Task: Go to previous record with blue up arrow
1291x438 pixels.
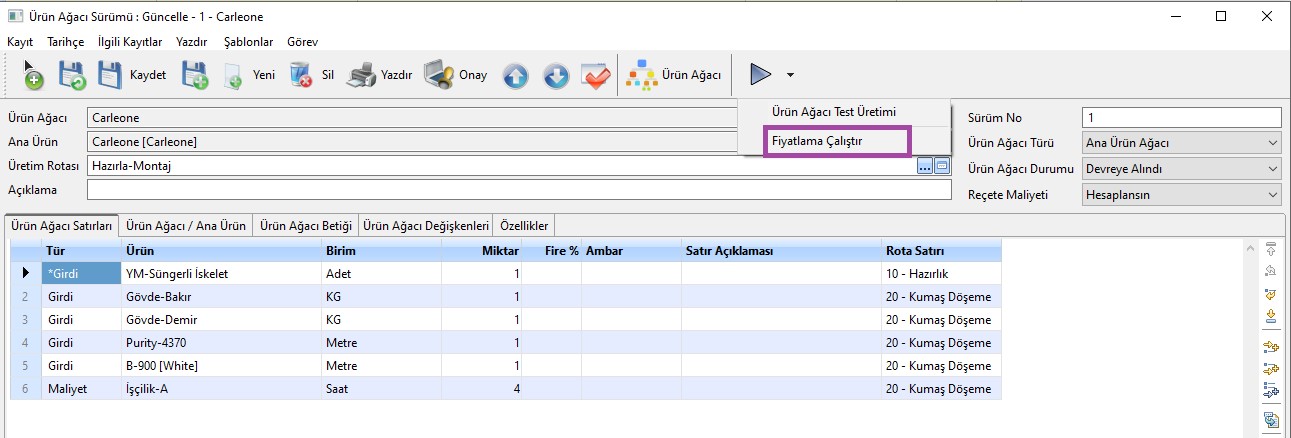Action: (515, 76)
